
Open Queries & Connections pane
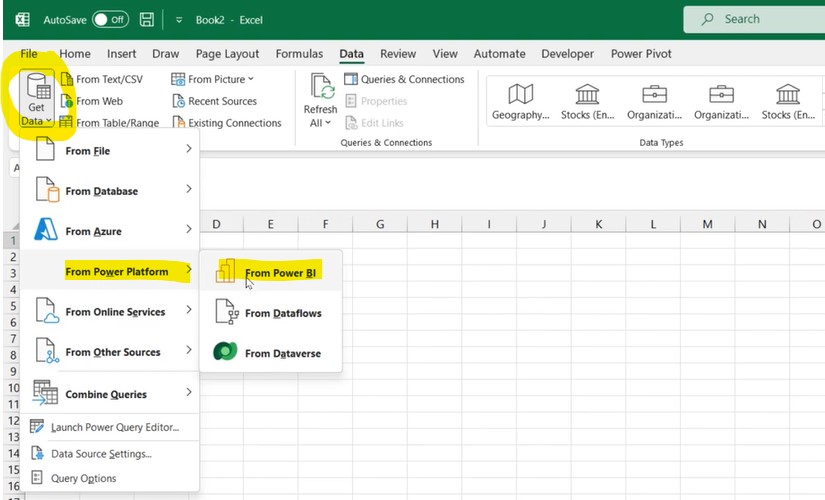[x=404, y=79]
